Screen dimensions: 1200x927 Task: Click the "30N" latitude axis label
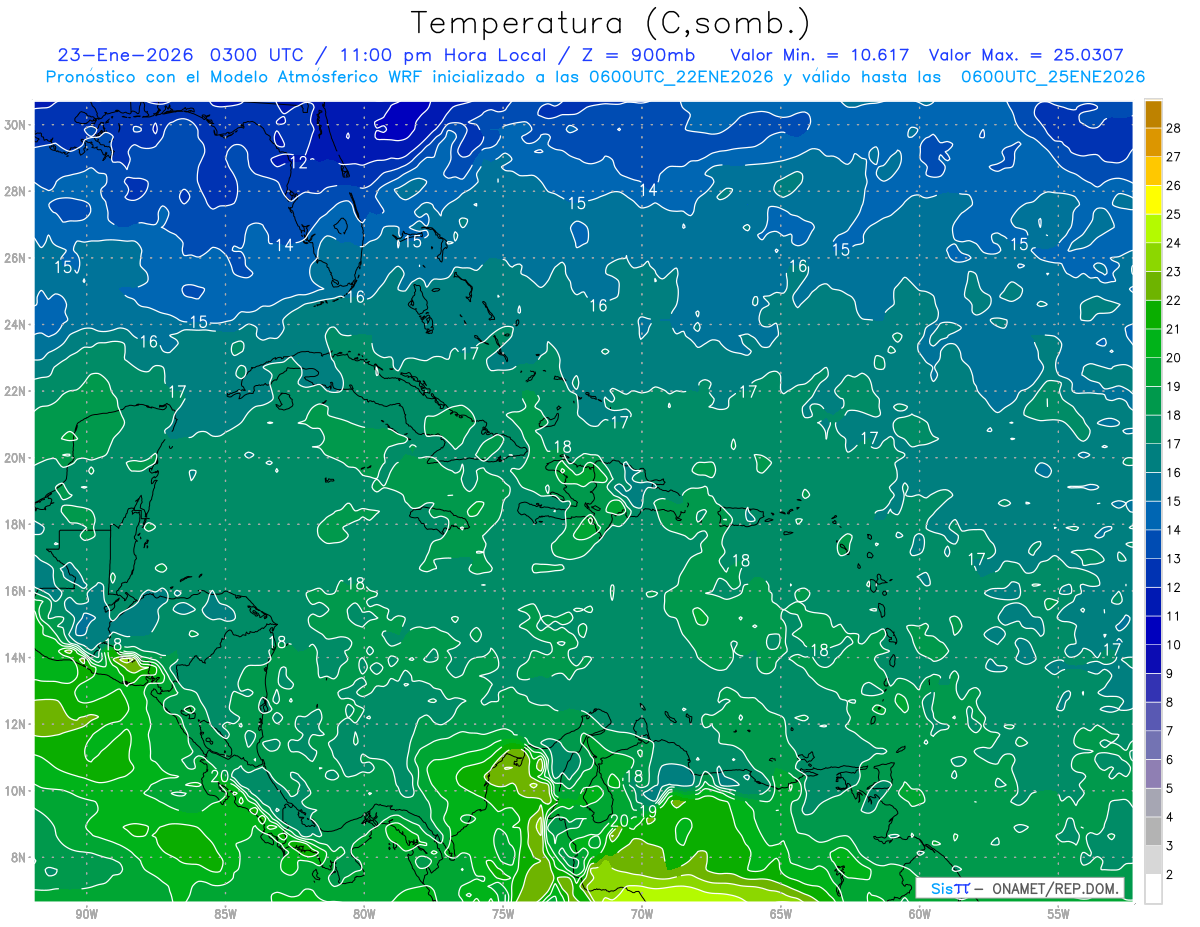tap(17, 125)
